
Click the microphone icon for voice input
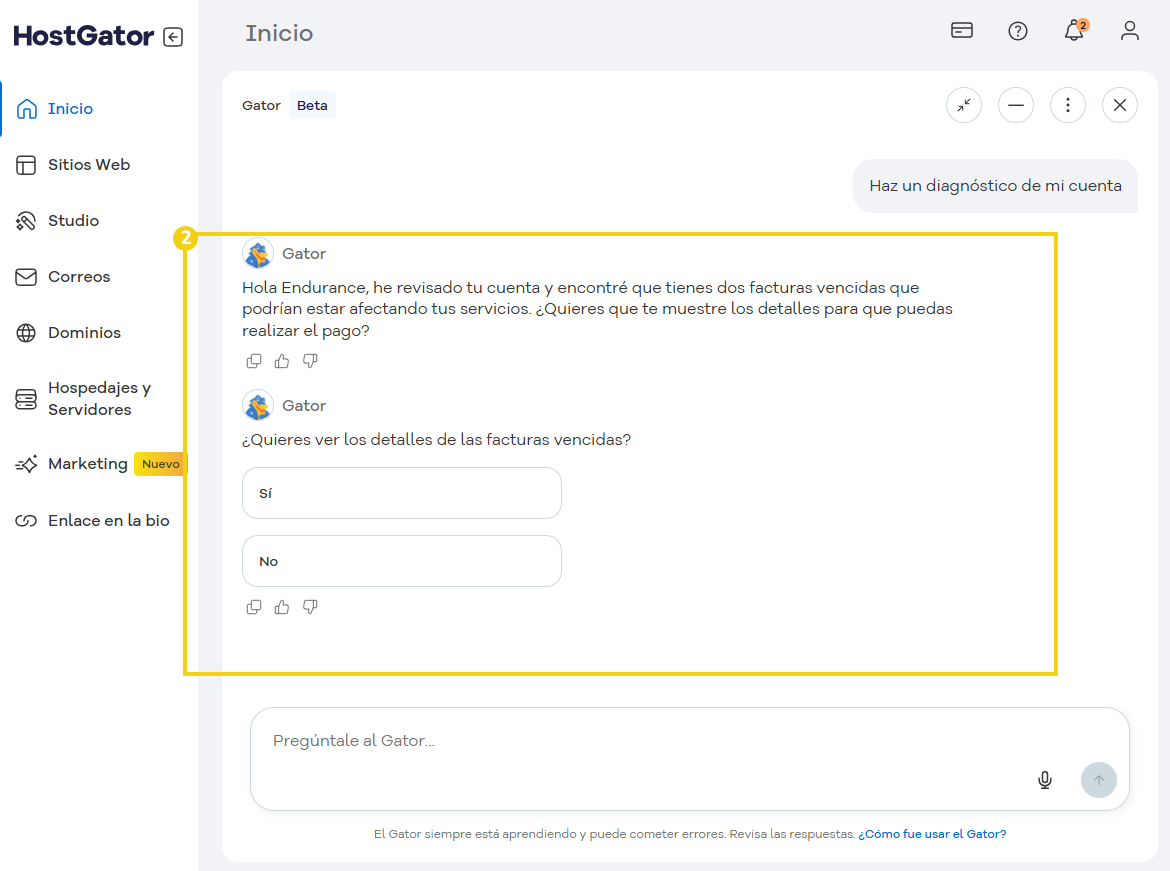pos(1045,780)
